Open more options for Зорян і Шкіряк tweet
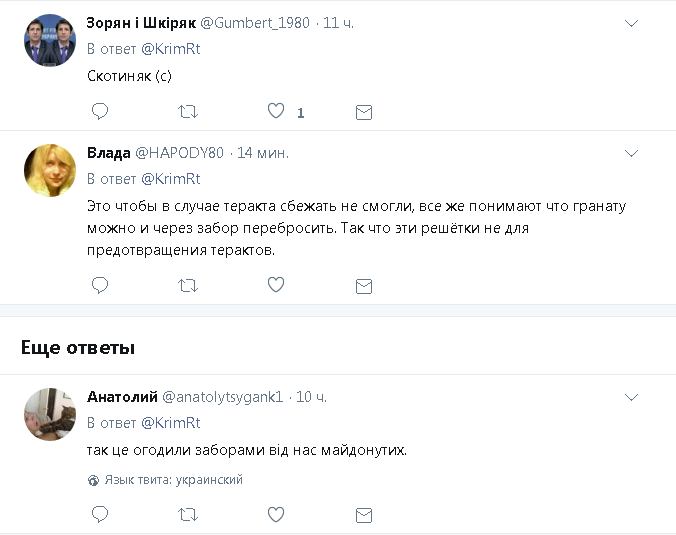 [x=631, y=22]
